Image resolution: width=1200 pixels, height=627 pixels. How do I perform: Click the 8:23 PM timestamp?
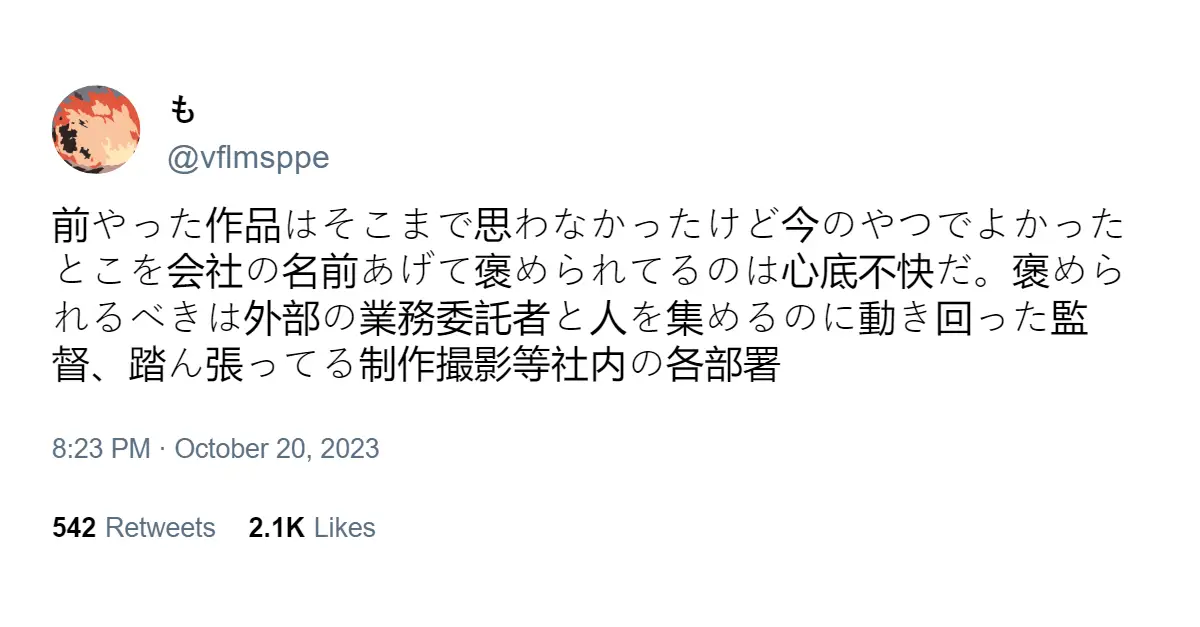point(101,448)
